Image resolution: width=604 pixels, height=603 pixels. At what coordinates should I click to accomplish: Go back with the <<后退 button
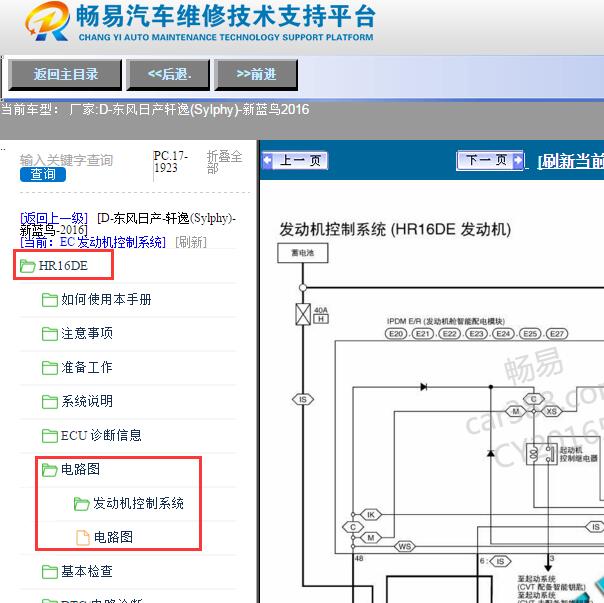(168, 75)
